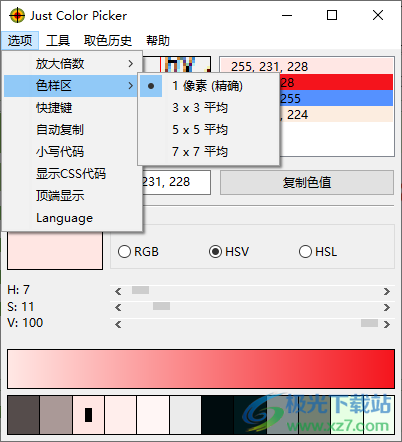Pick the pink swatch with black marker
Image resolution: width=402 pixels, height=442 pixels.
pos(88,415)
